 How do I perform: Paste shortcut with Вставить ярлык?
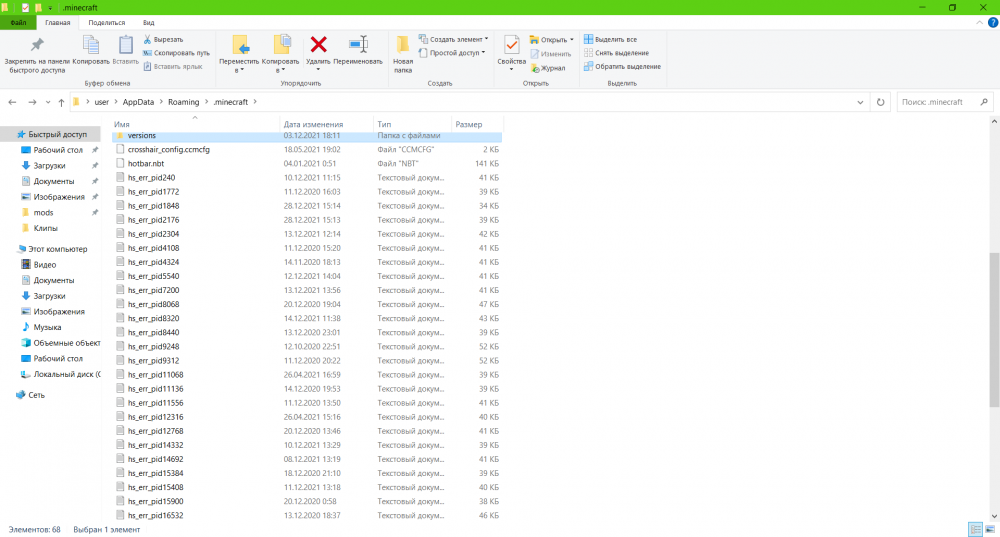pos(173,66)
